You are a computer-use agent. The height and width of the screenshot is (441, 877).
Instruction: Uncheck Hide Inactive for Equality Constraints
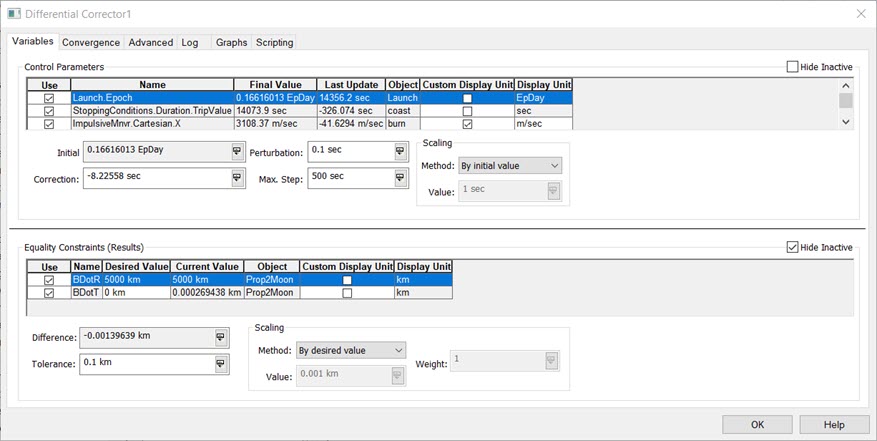[793, 247]
